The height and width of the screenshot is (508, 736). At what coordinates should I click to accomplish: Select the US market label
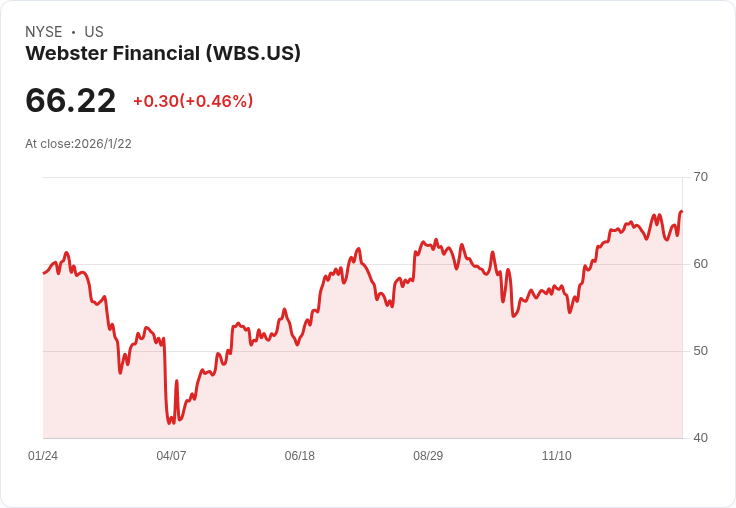pos(94,32)
